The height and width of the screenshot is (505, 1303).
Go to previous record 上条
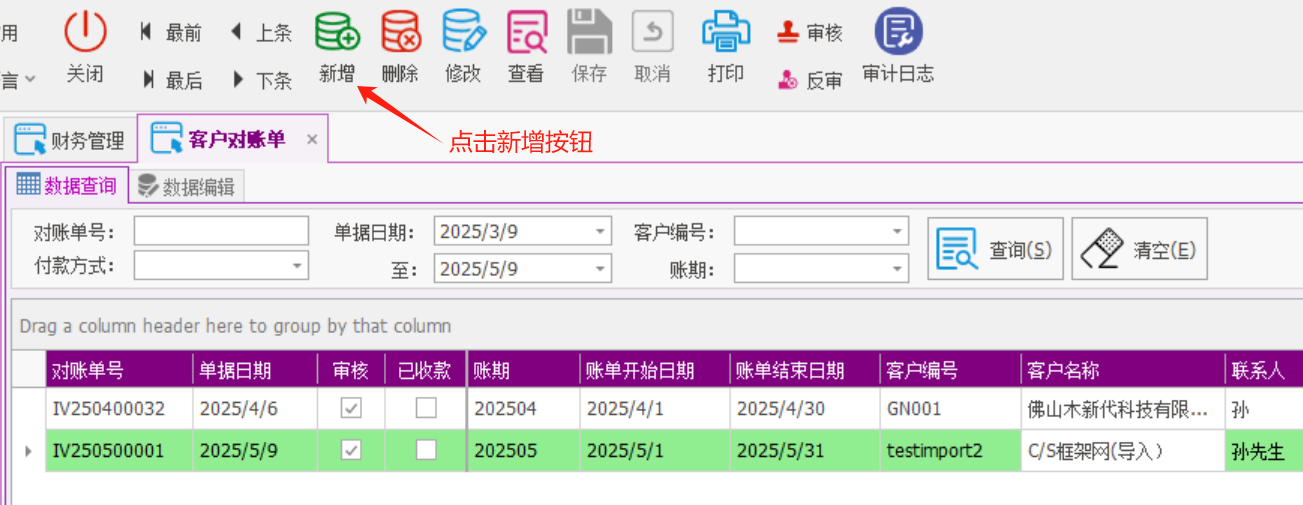point(261,33)
